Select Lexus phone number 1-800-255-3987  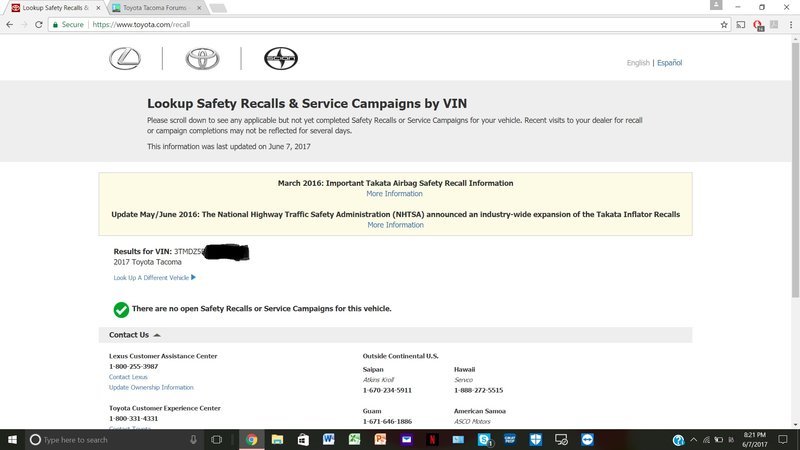click(x=134, y=366)
